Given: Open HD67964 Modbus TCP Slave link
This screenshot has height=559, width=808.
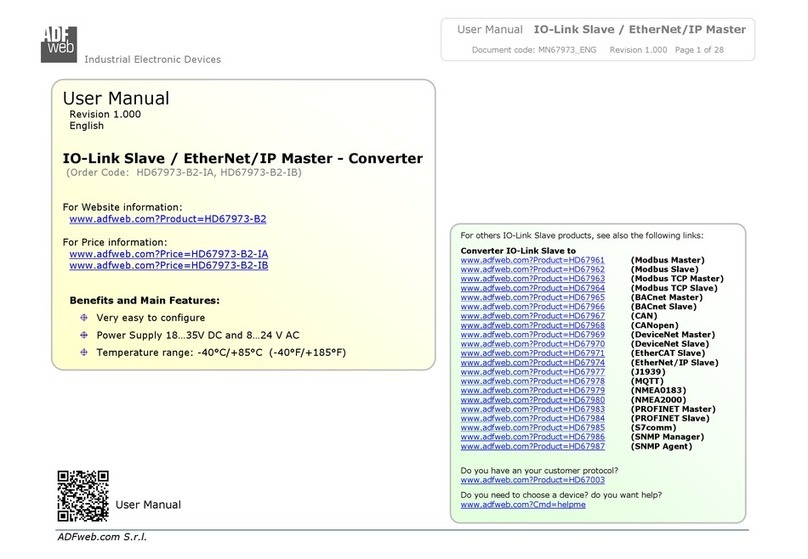Looking at the screenshot, I should (x=532, y=288).
